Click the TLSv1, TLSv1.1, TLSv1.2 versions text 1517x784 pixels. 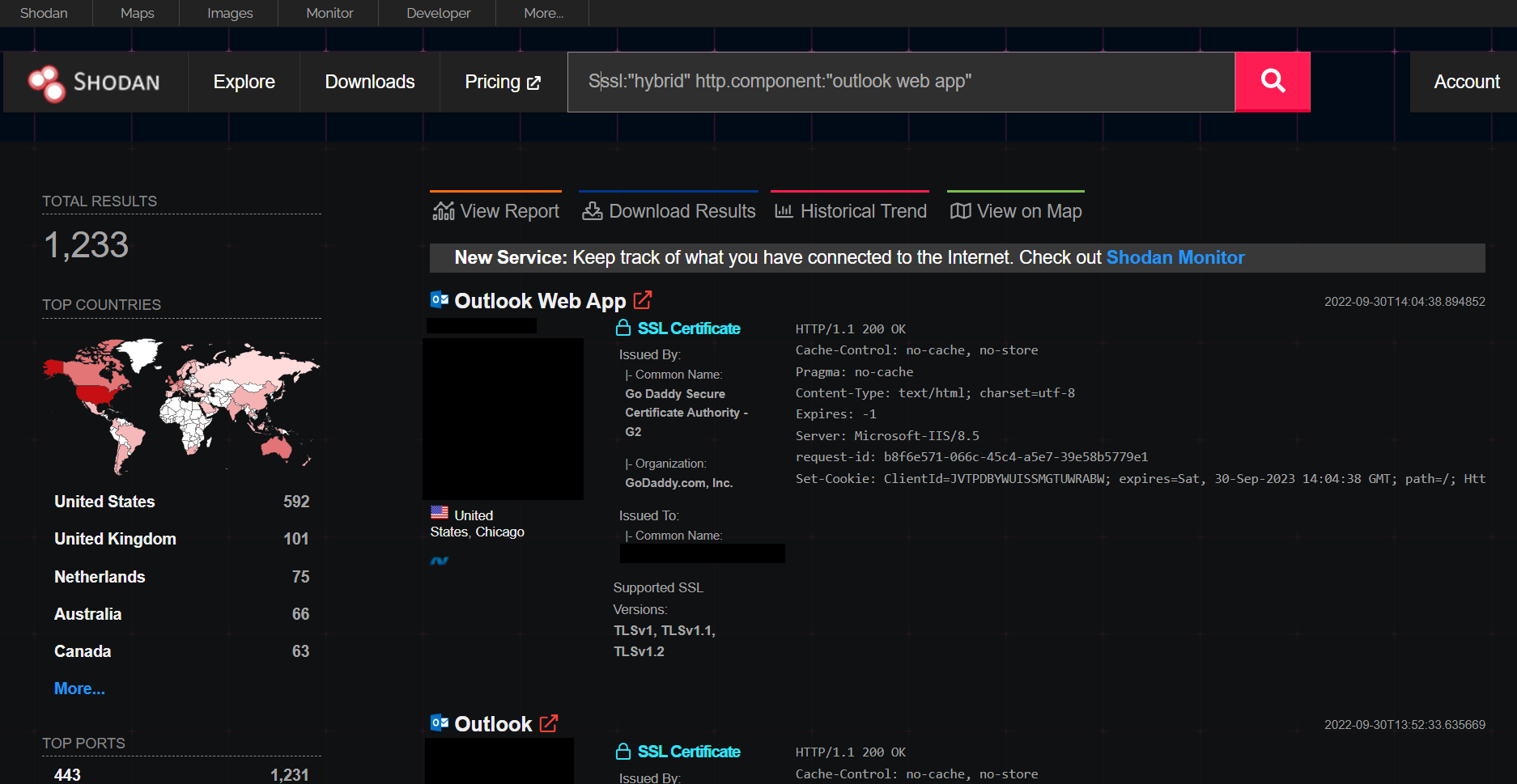tap(665, 641)
